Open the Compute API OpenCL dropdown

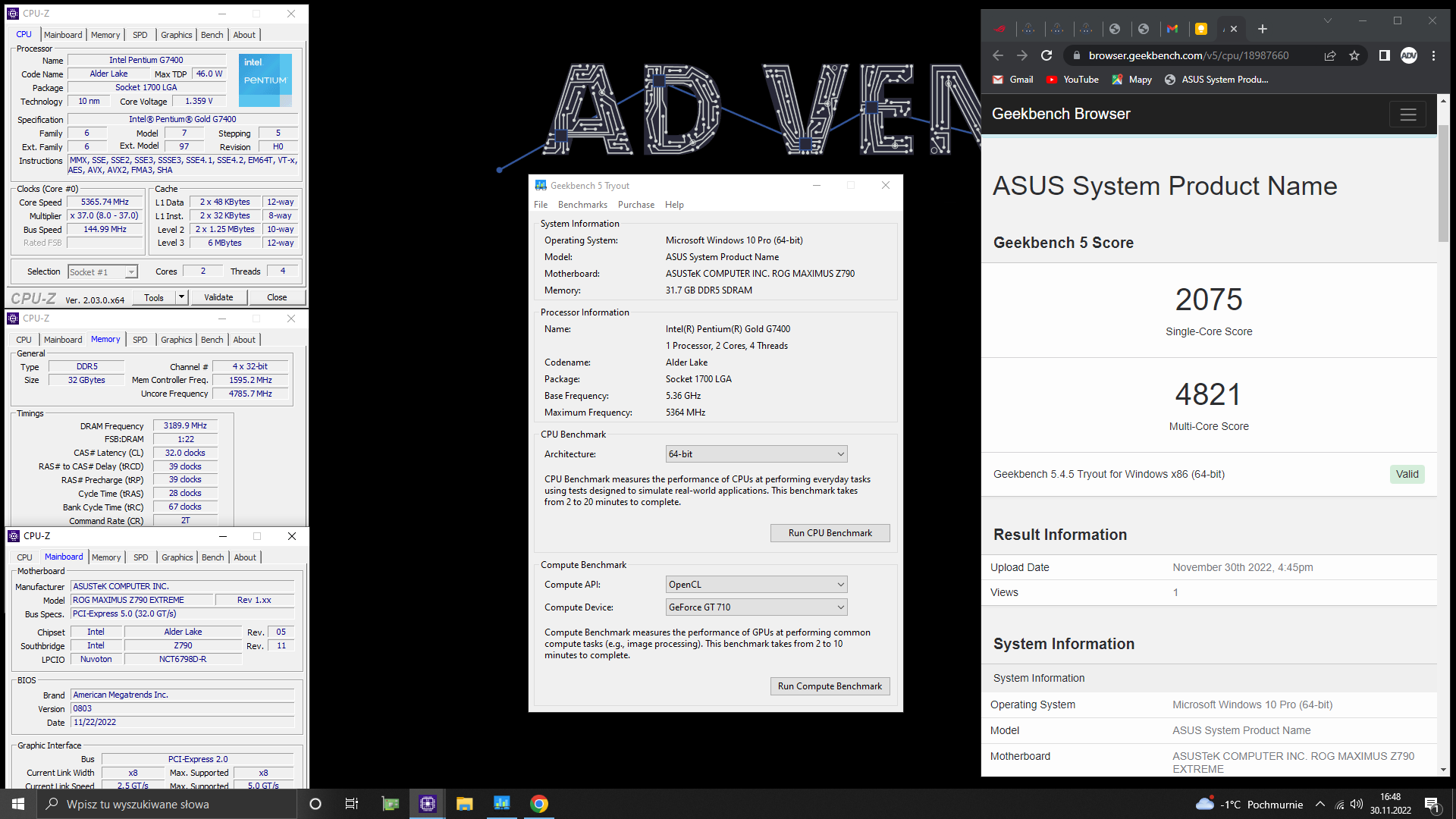click(756, 585)
